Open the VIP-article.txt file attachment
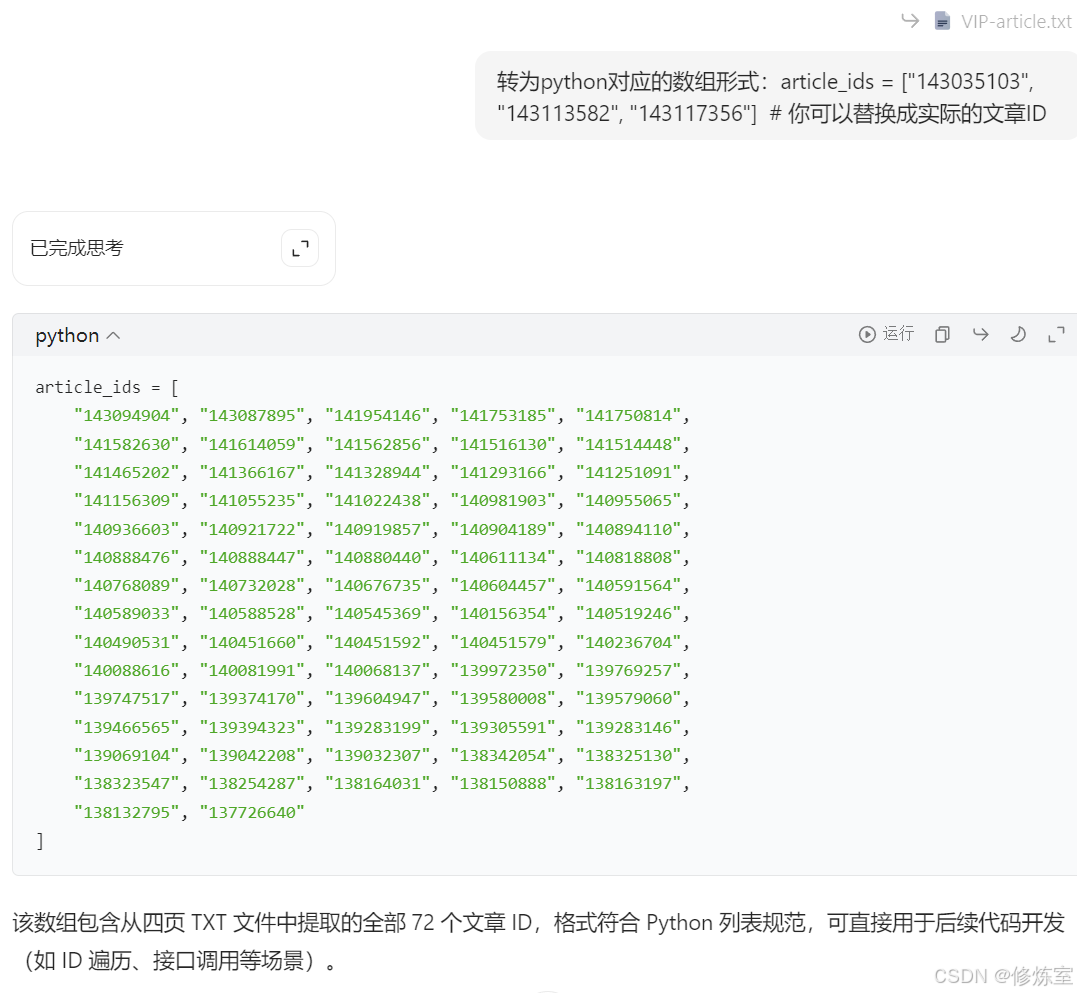Viewport: 1077px width, 993px height. point(1003,21)
